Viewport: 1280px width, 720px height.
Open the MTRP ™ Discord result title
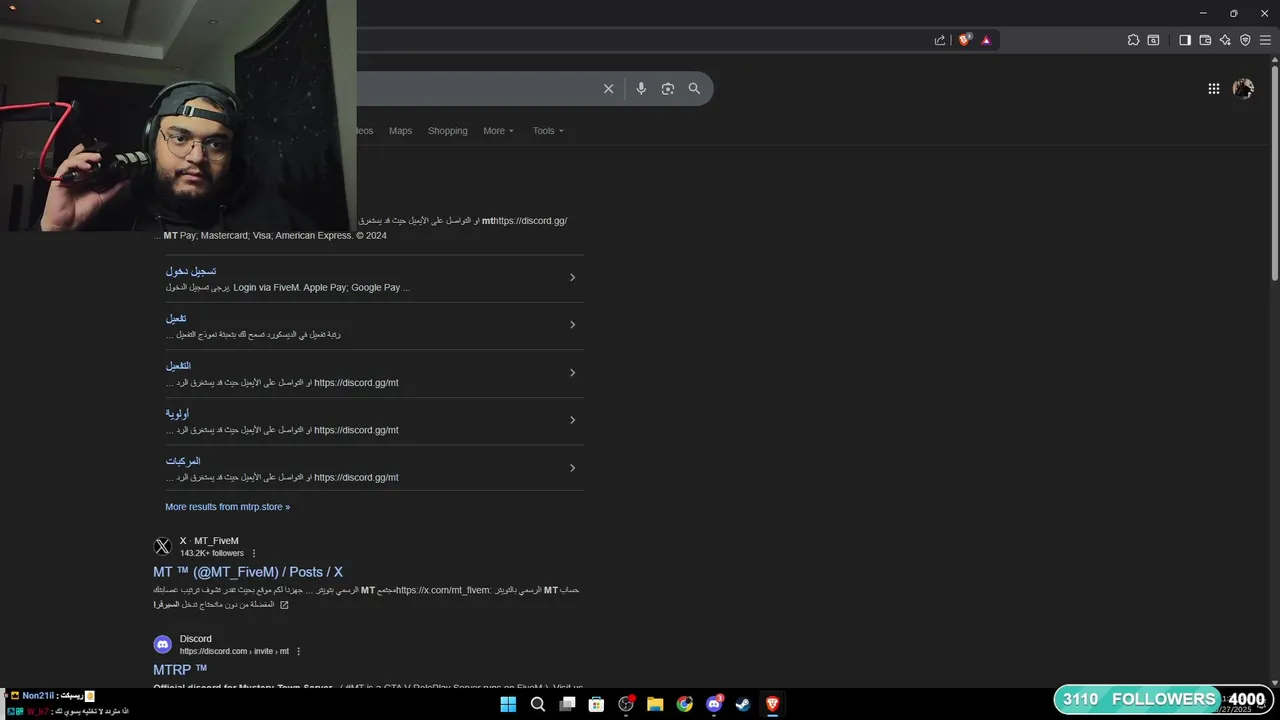(x=180, y=670)
